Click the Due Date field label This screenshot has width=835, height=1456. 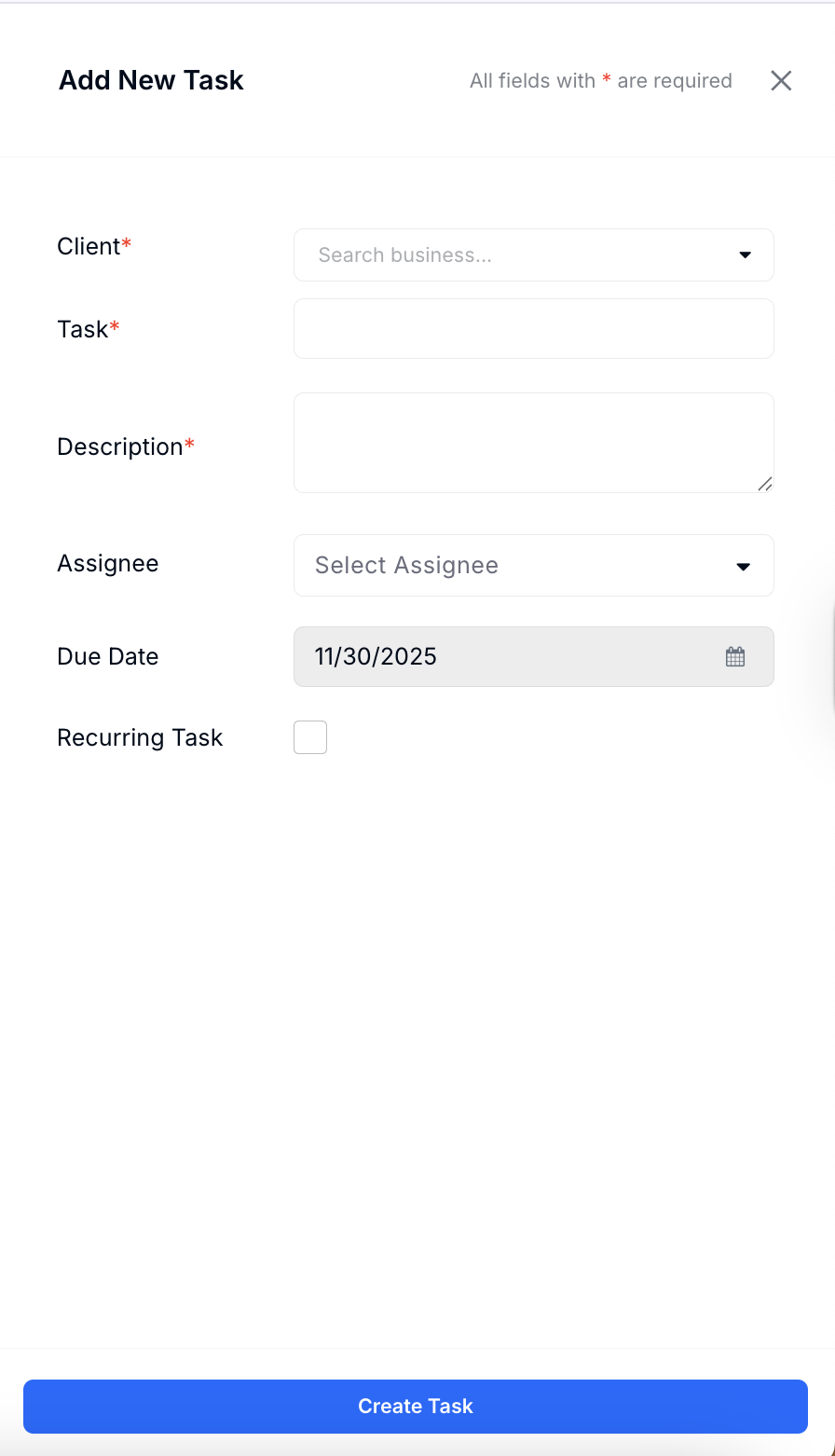tap(108, 657)
